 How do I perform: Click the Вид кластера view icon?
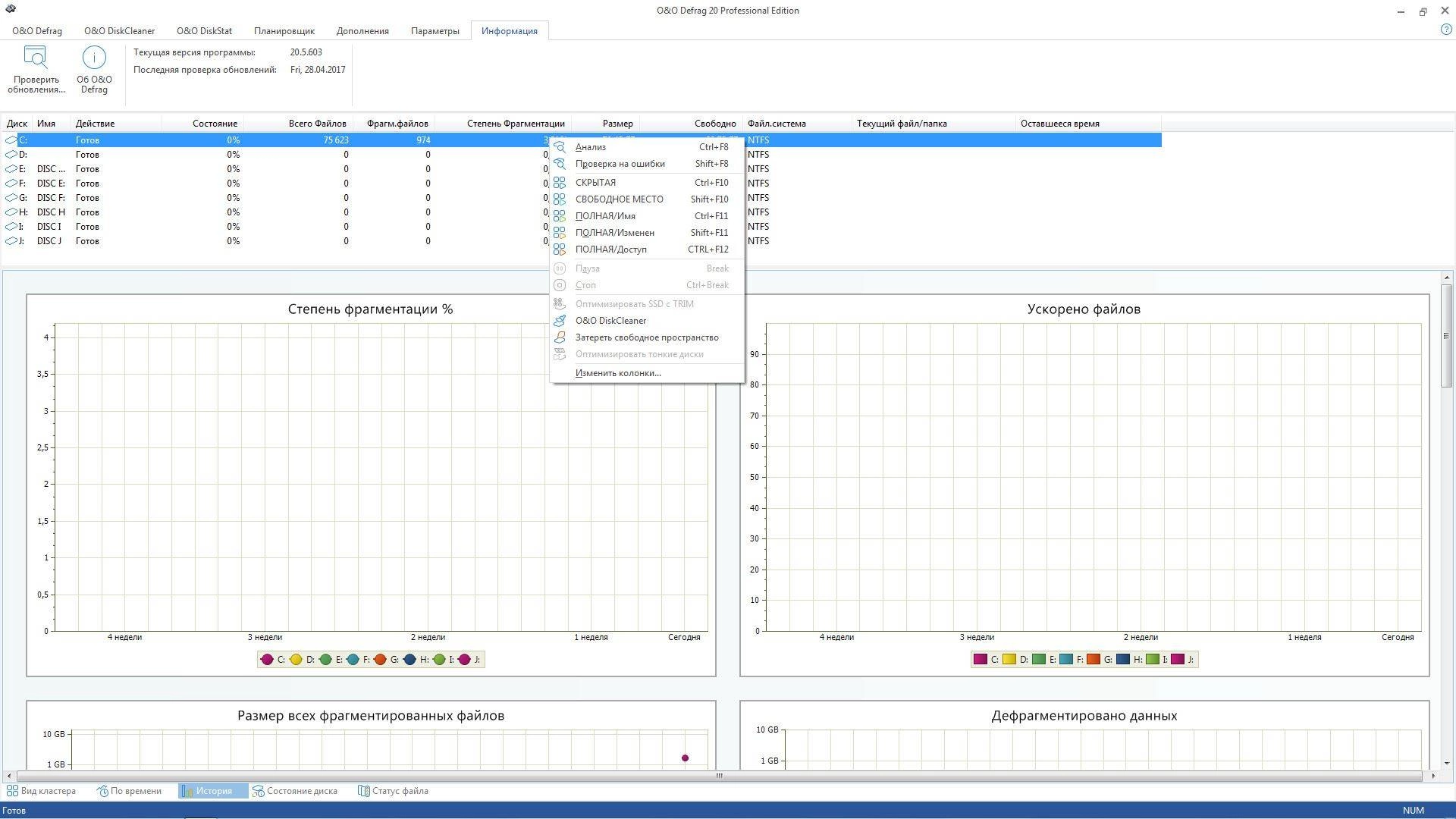click(13, 791)
